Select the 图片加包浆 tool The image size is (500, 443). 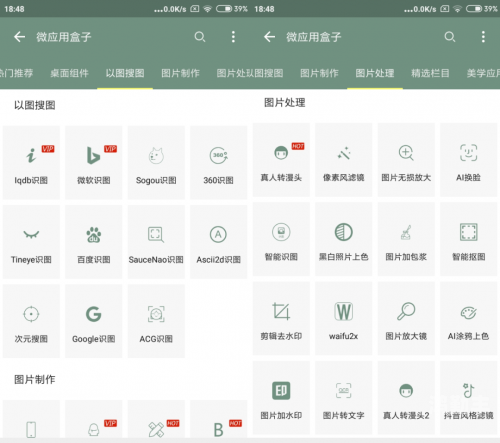(x=406, y=239)
